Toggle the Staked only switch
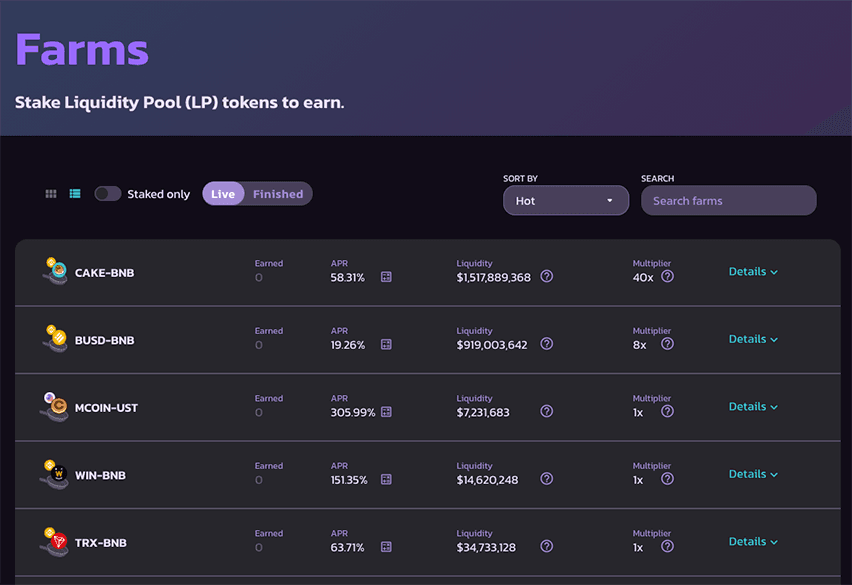852x585 pixels. 108,194
